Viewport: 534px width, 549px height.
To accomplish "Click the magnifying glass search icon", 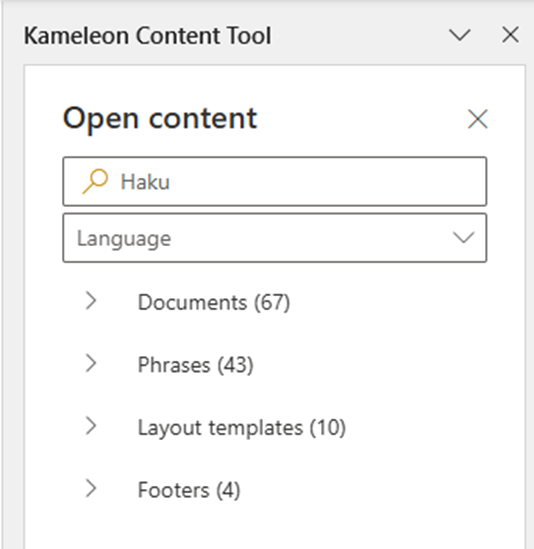I will pos(95,181).
